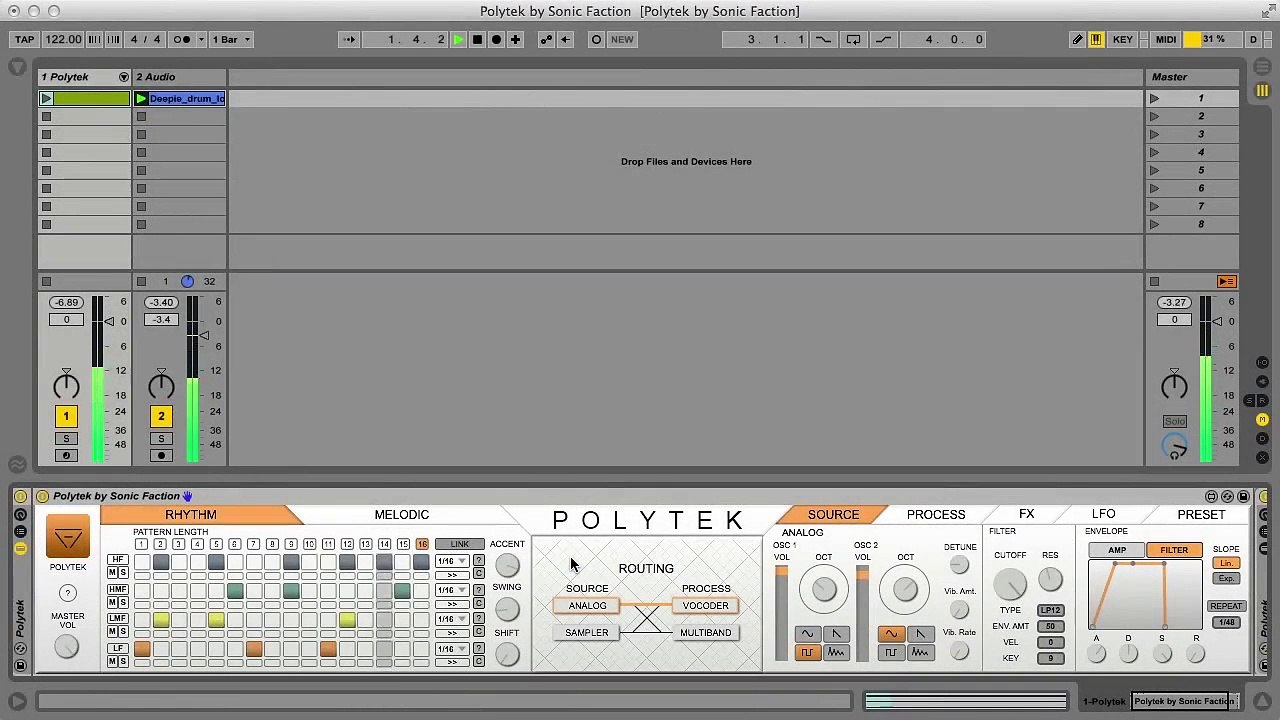Click the LINK button in rhythm section
The width and height of the screenshot is (1280, 720).
click(x=459, y=544)
